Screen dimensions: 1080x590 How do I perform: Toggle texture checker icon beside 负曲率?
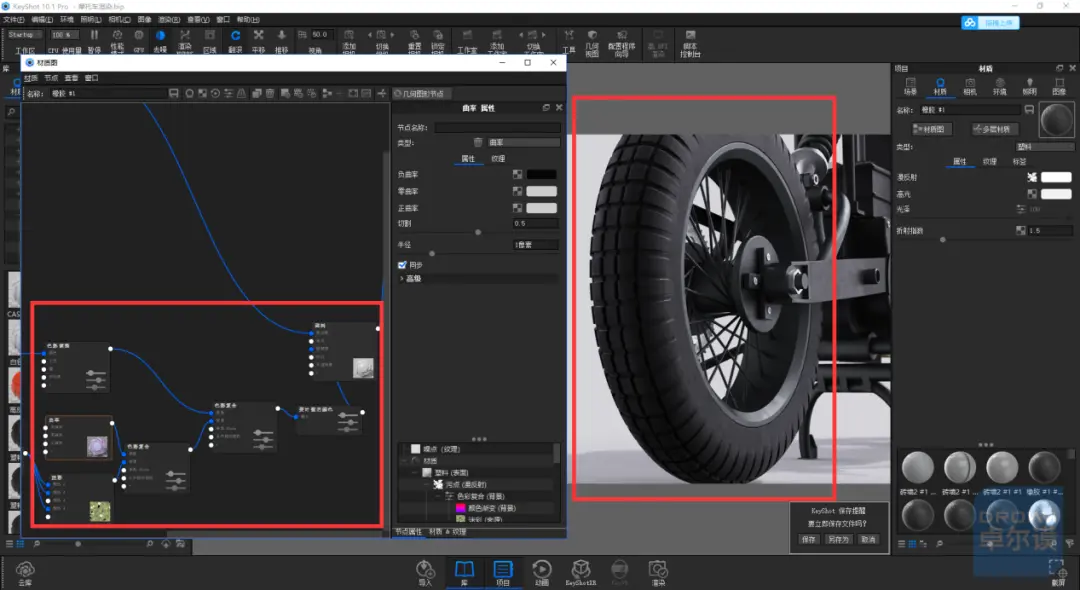pyautogui.click(x=517, y=174)
